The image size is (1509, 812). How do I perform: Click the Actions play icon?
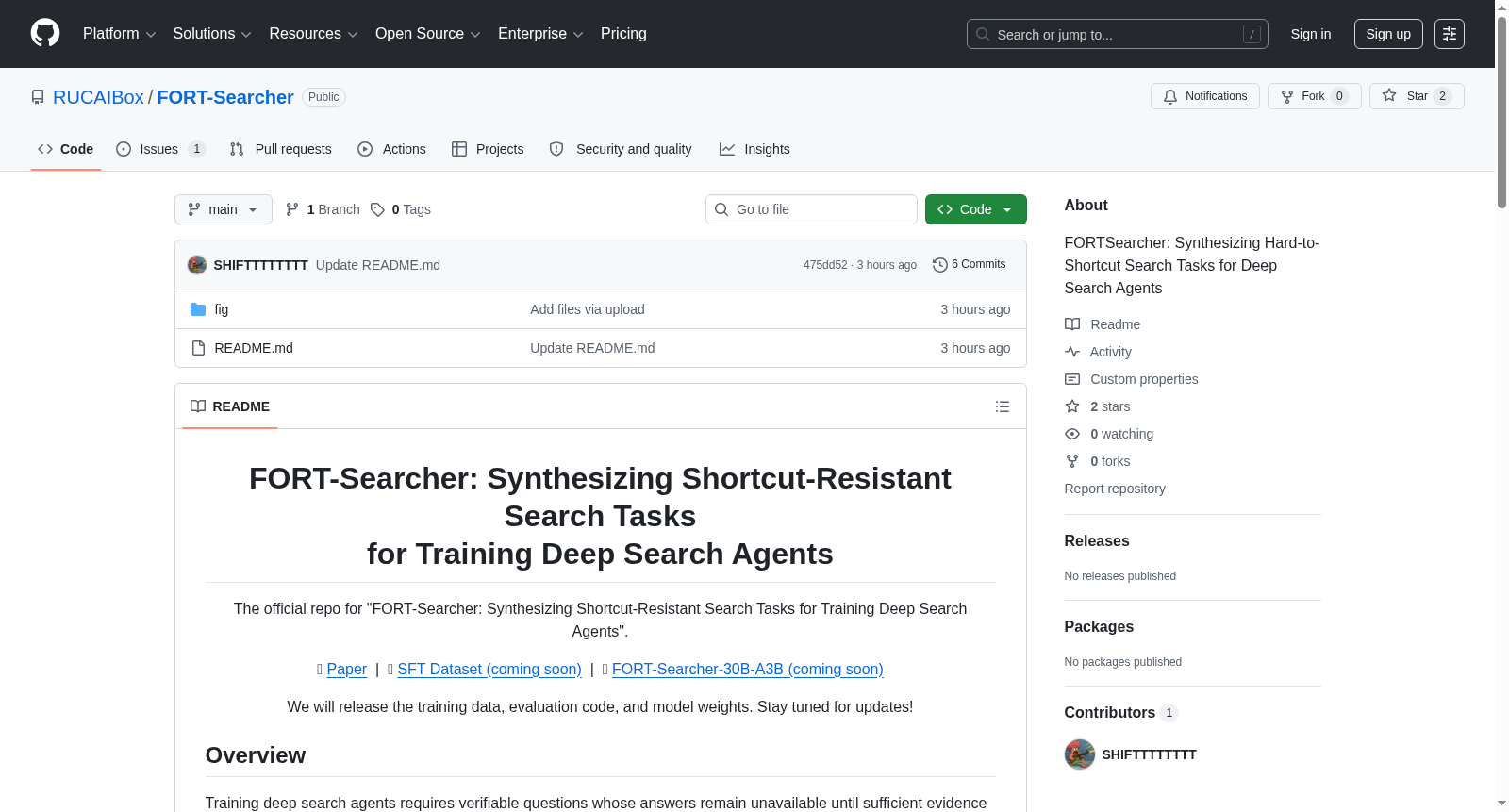(365, 149)
